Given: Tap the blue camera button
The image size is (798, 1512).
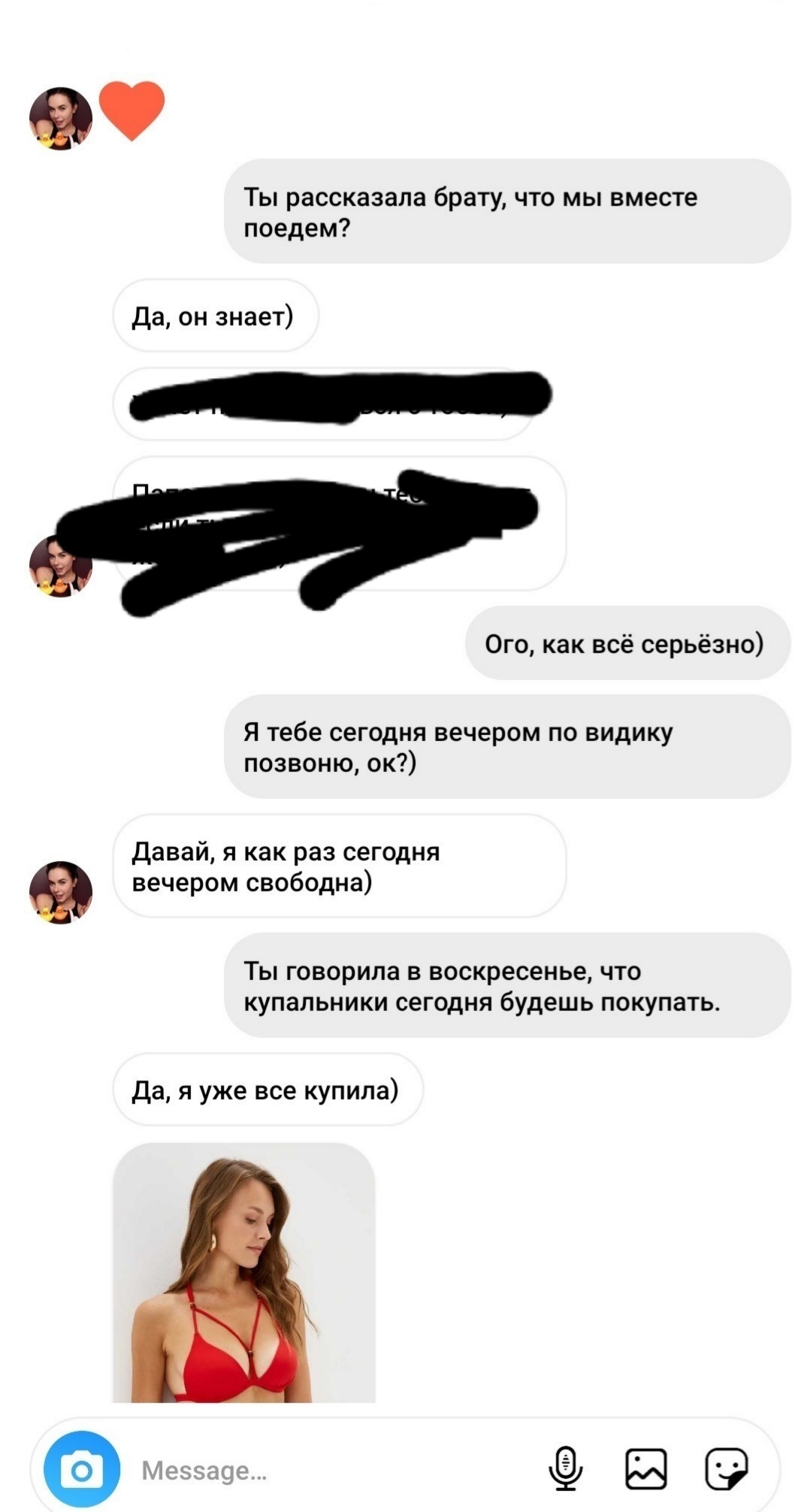Looking at the screenshot, I should tap(82, 1469).
